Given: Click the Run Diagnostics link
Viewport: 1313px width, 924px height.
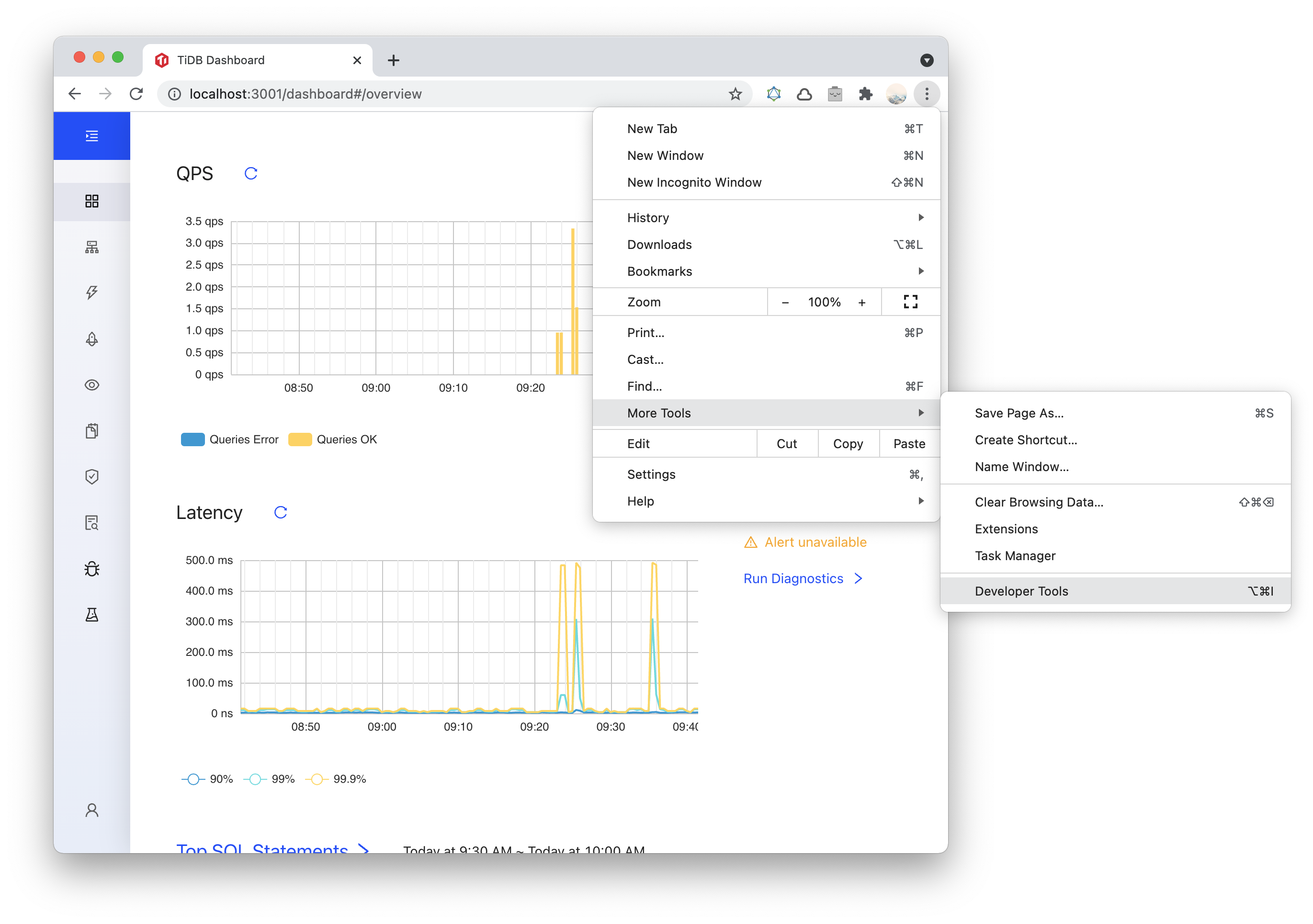Looking at the screenshot, I should coord(794,578).
